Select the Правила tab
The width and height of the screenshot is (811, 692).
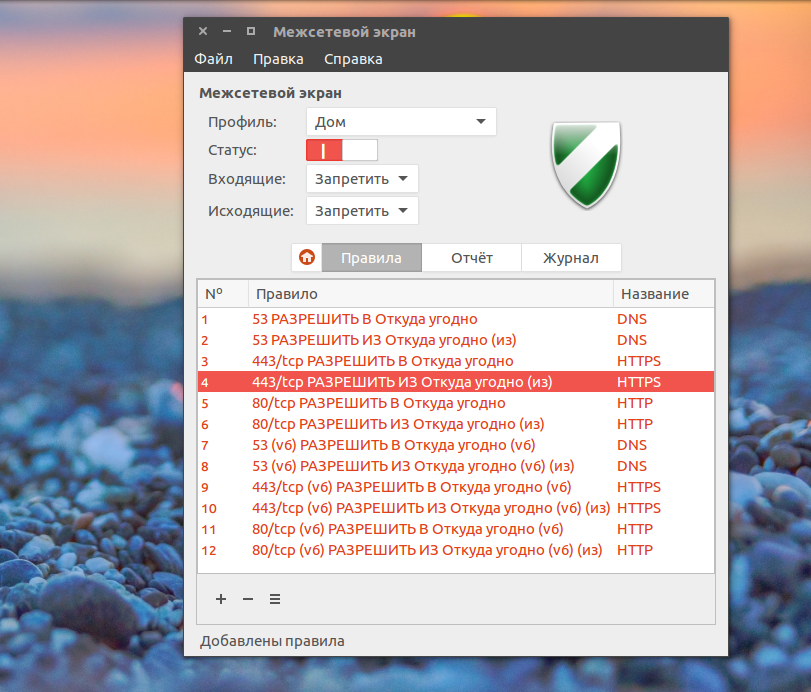[371, 258]
